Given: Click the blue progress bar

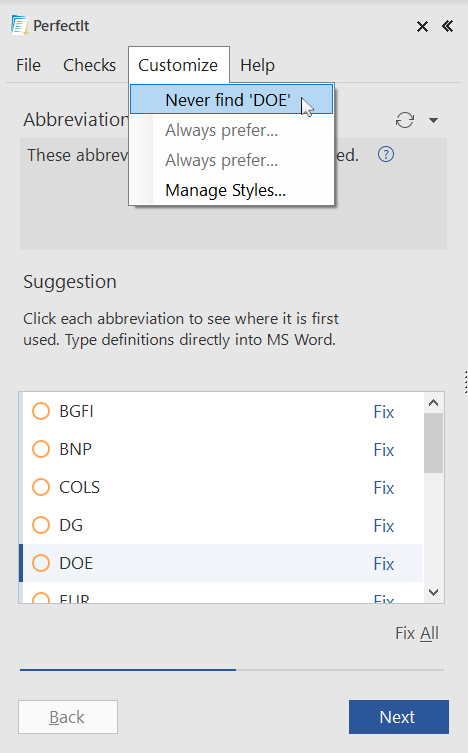Looking at the screenshot, I should click(128, 669).
